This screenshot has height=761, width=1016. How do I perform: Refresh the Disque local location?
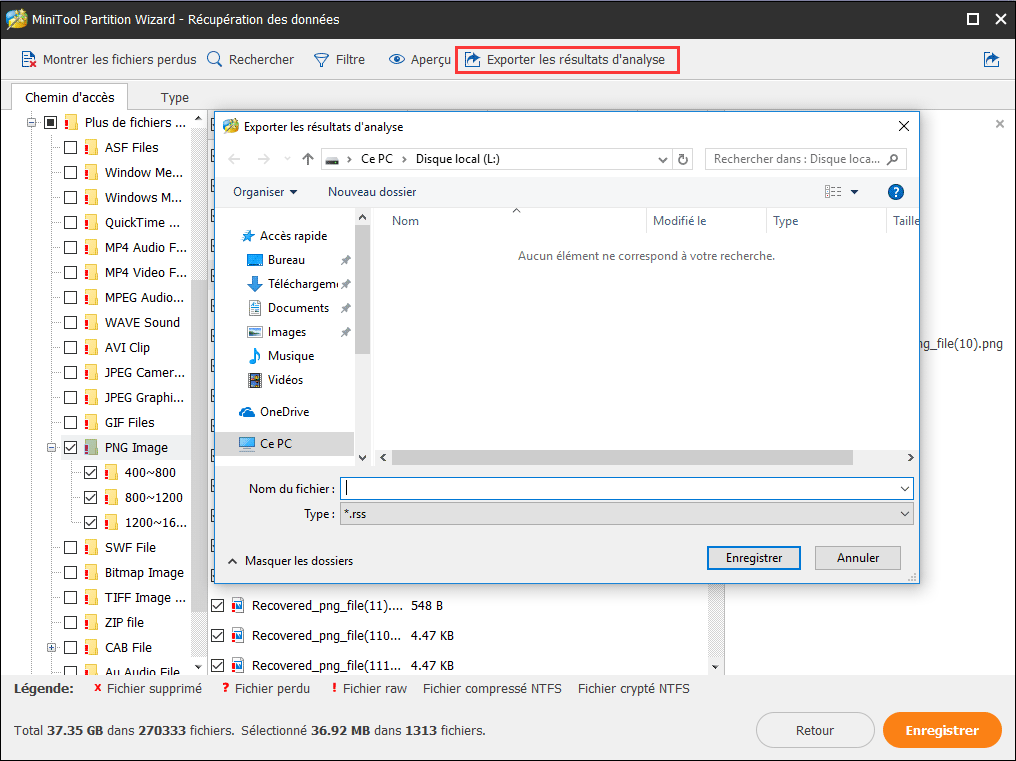point(684,159)
